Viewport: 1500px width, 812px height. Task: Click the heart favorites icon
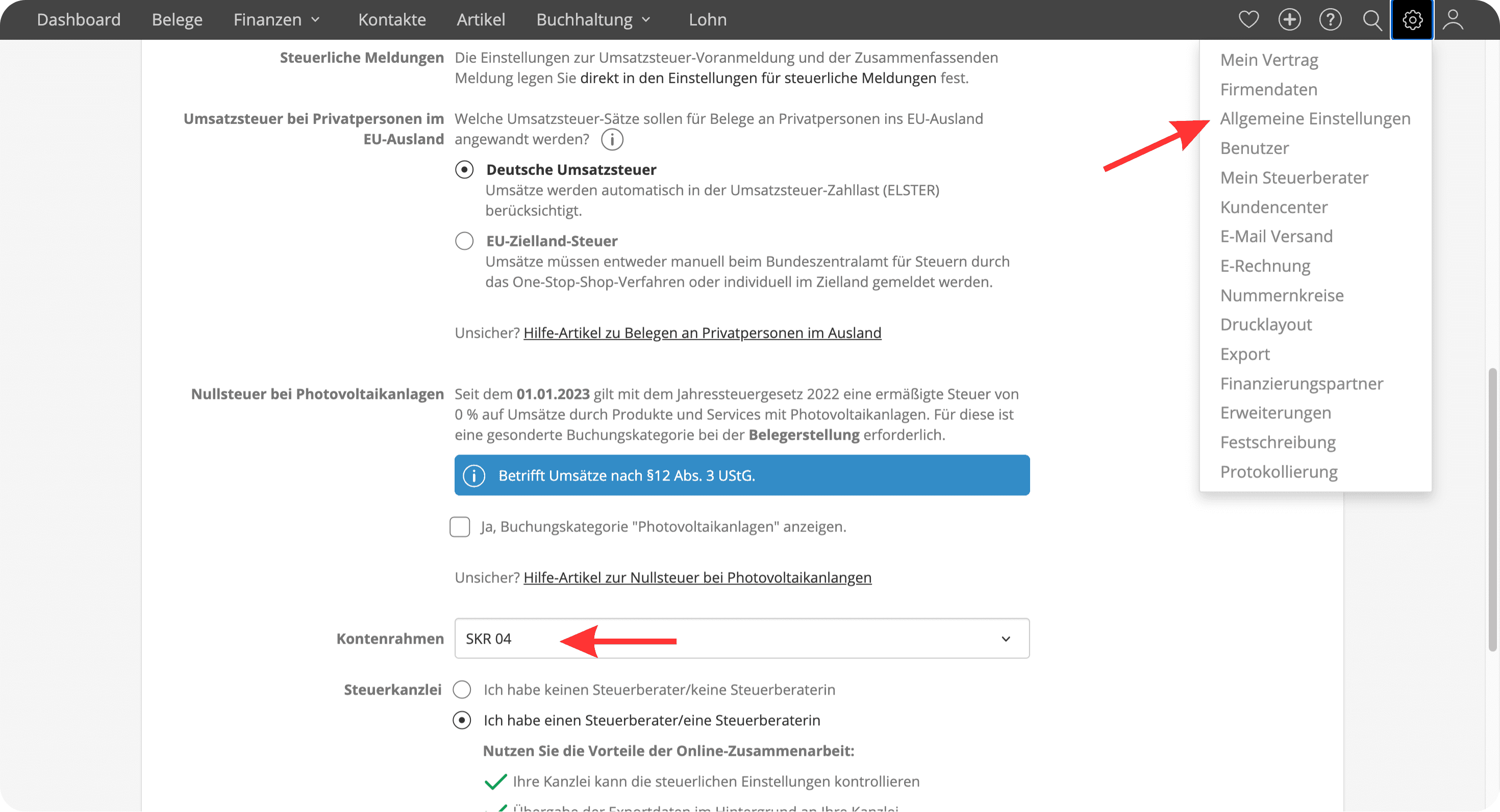click(1248, 20)
